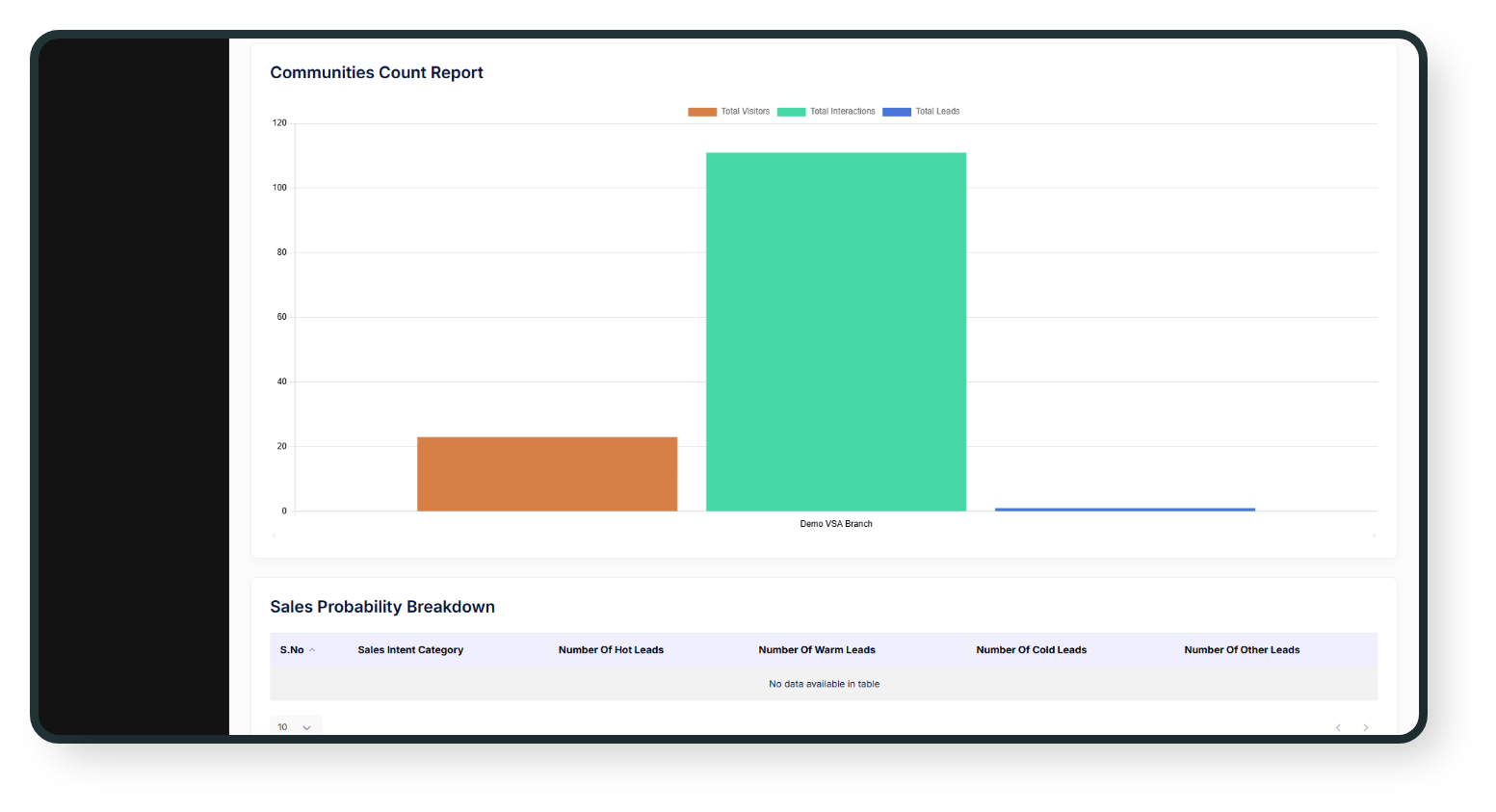Viewport: 1496px width, 812px height.
Task: Click the chart's left scroll arrow
Action: pos(274,536)
